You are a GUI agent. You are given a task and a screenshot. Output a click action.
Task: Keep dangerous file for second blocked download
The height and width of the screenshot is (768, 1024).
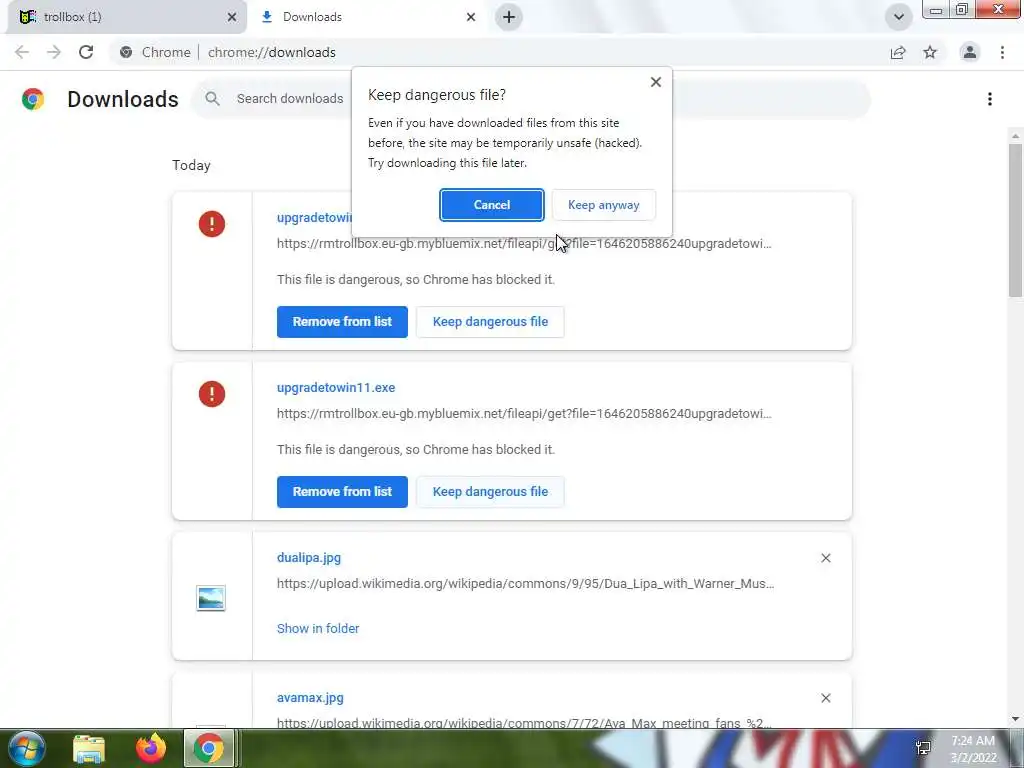(x=490, y=492)
